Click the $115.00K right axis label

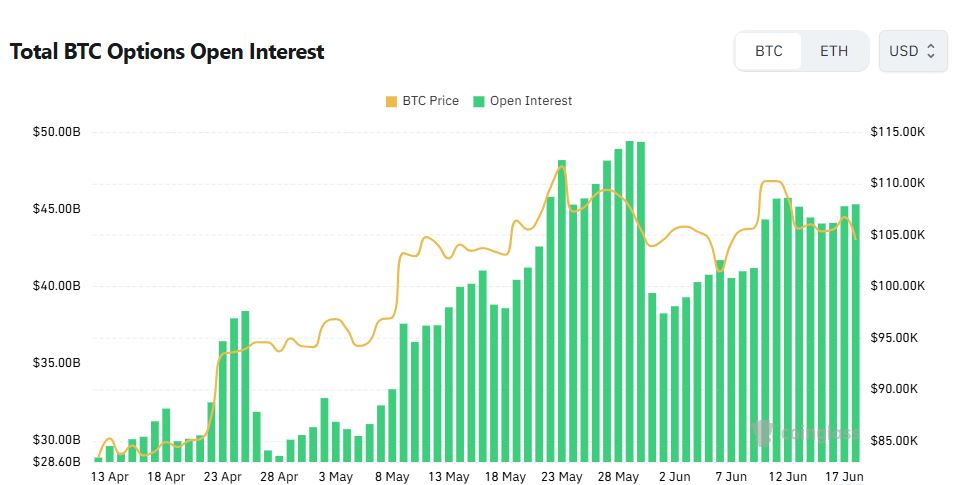[898, 132]
